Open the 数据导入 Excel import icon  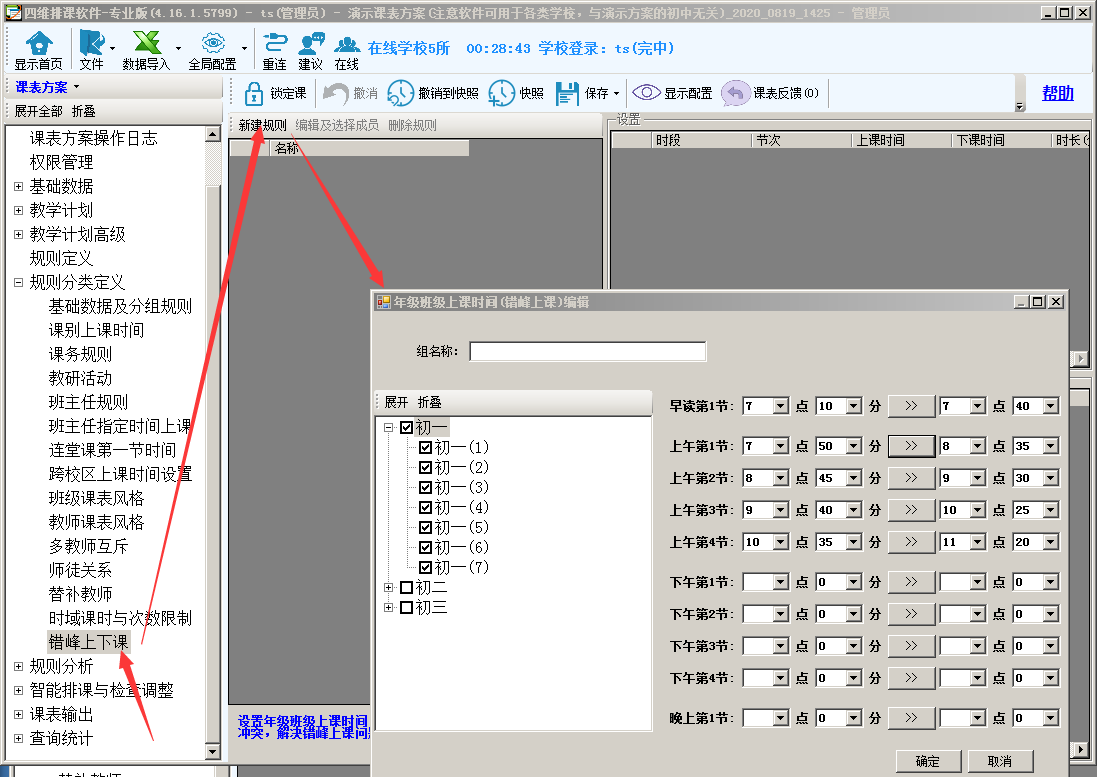(x=146, y=44)
